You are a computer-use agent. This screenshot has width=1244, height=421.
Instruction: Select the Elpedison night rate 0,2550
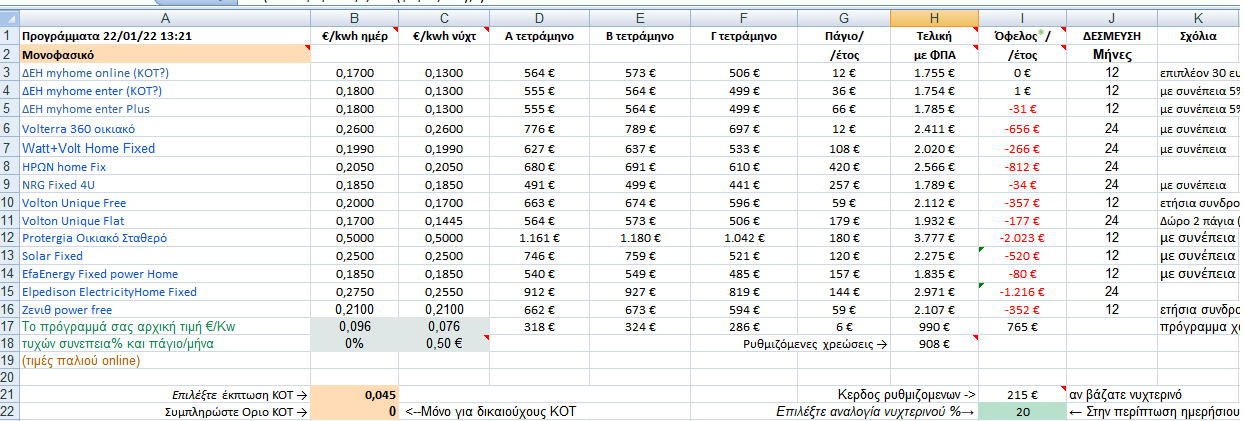click(x=444, y=292)
